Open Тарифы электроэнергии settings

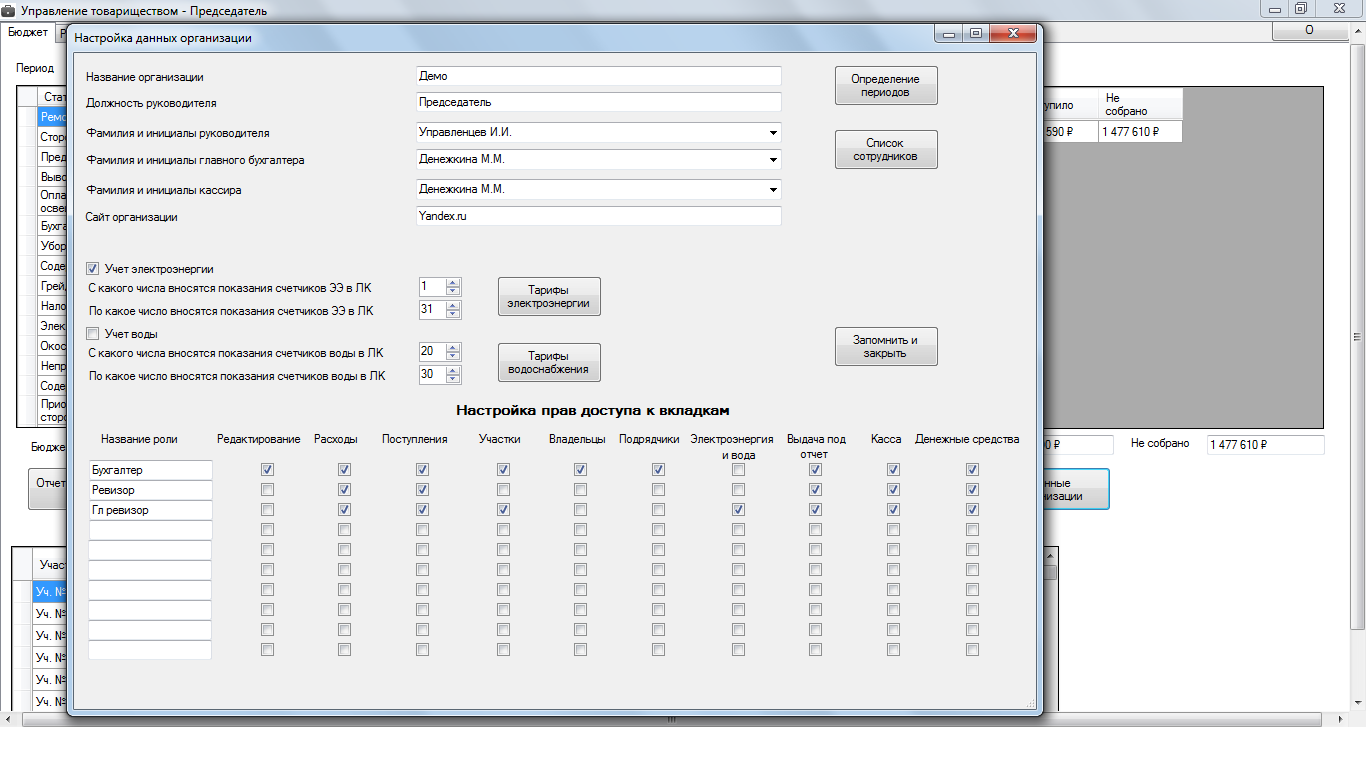click(x=549, y=297)
